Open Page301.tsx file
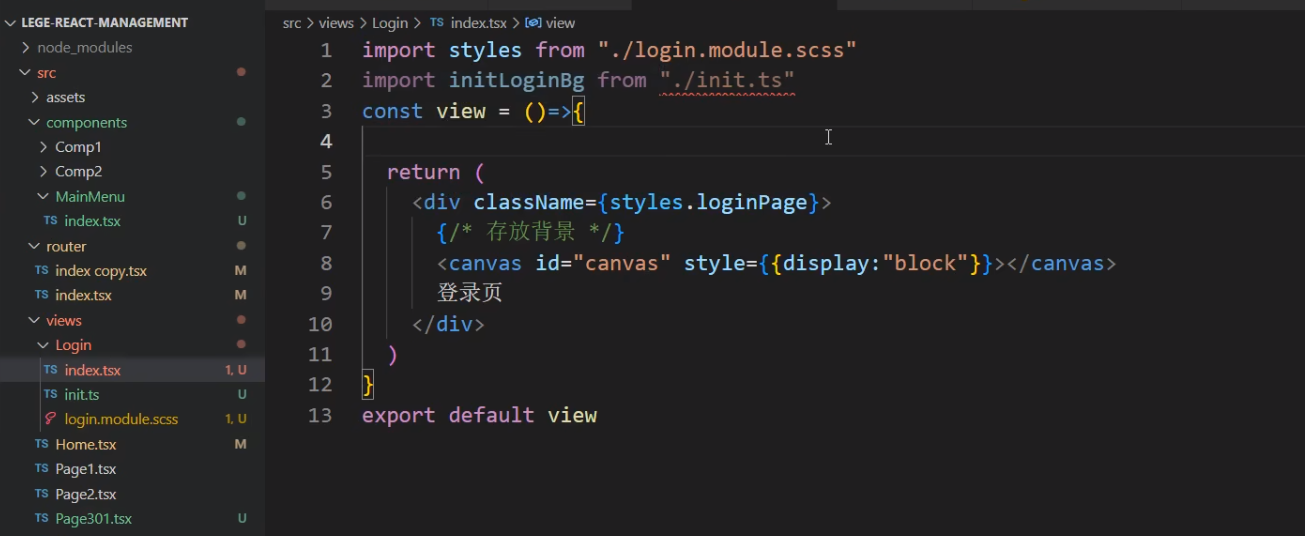The width and height of the screenshot is (1305, 536). pos(94,518)
